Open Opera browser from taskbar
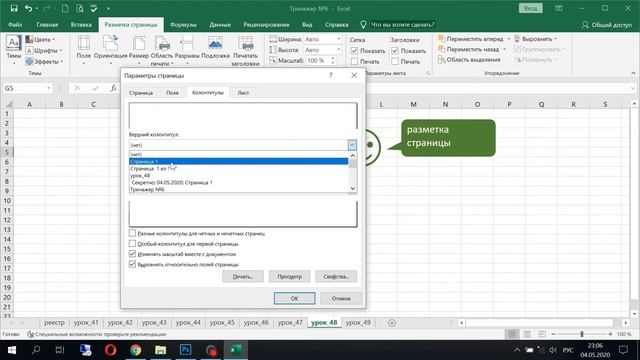 click(111, 350)
